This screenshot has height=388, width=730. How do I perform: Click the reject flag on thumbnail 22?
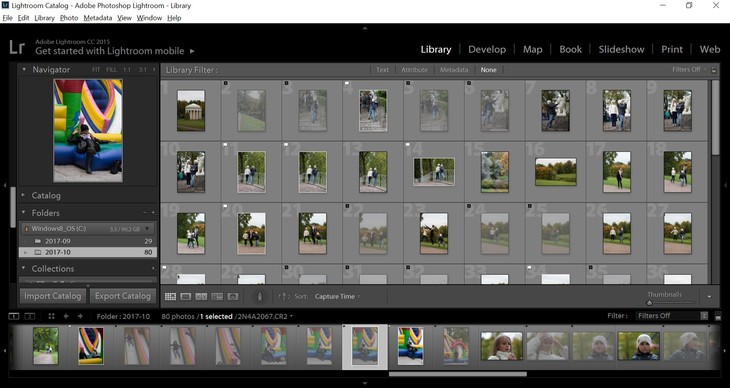point(347,206)
